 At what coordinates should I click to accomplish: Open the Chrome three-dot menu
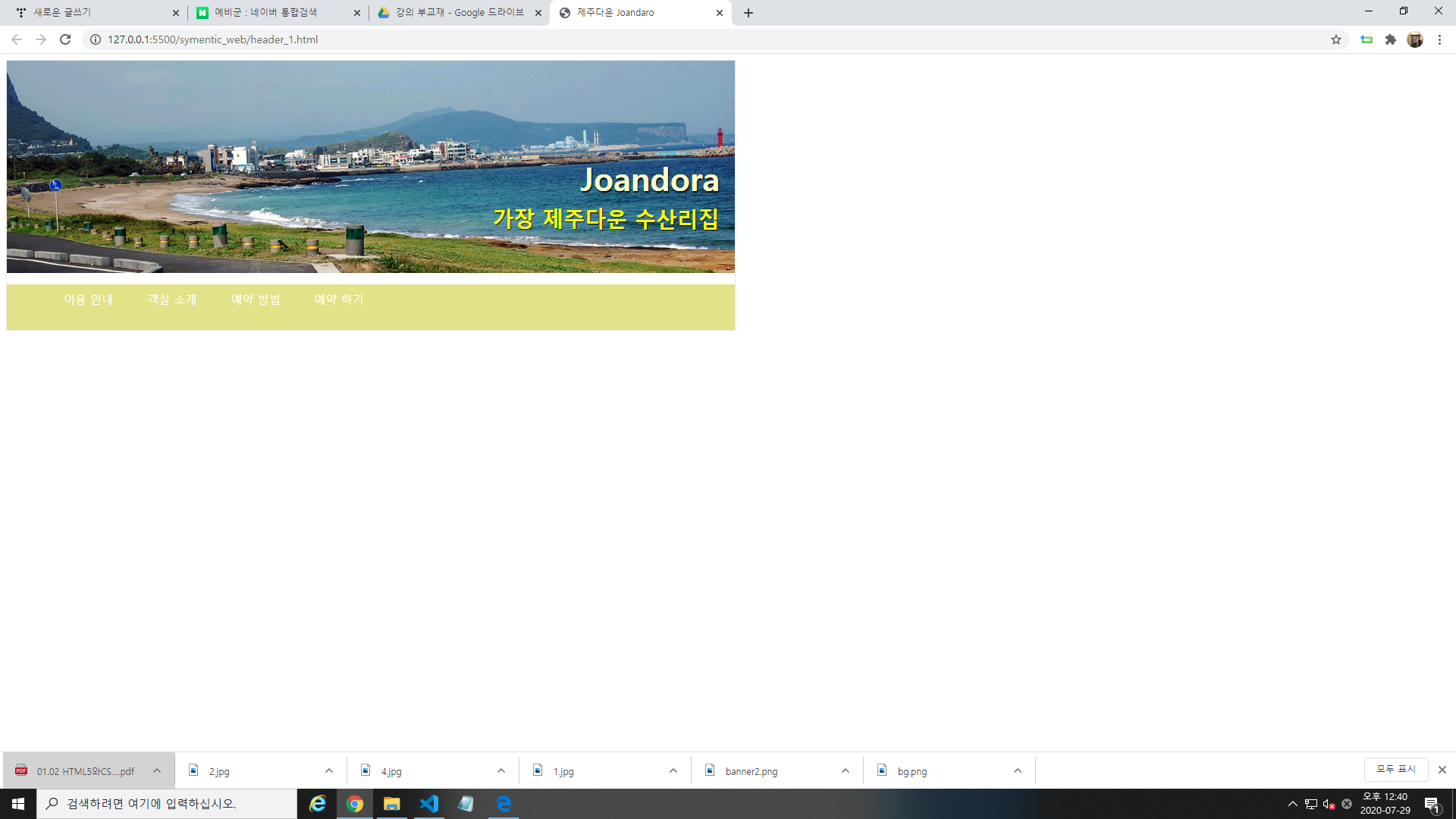1439,39
